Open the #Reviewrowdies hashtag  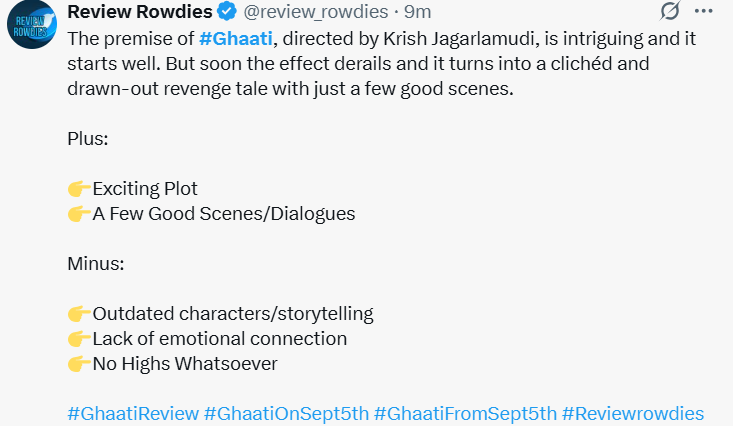633,413
